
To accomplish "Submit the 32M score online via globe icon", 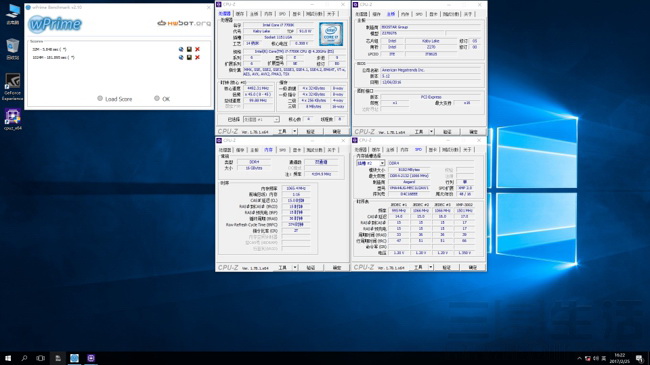I will click(181, 49).
